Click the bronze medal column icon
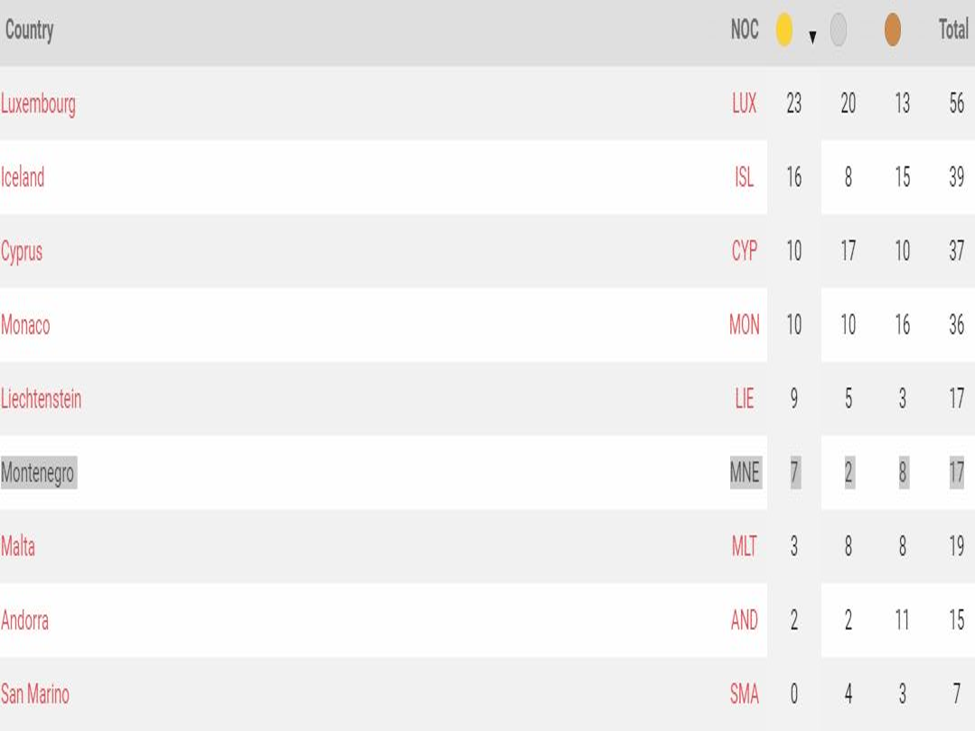 (892, 31)
